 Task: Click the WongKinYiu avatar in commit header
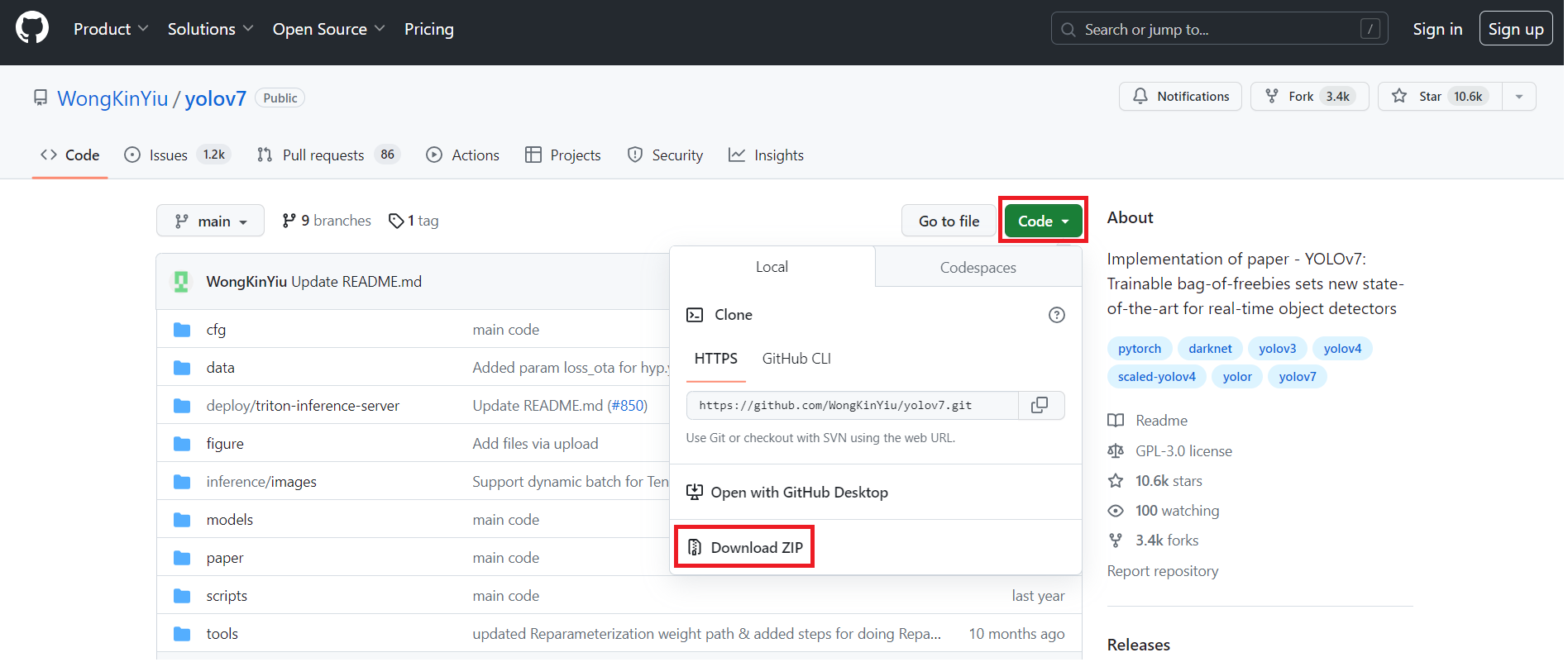coord(181,282)
